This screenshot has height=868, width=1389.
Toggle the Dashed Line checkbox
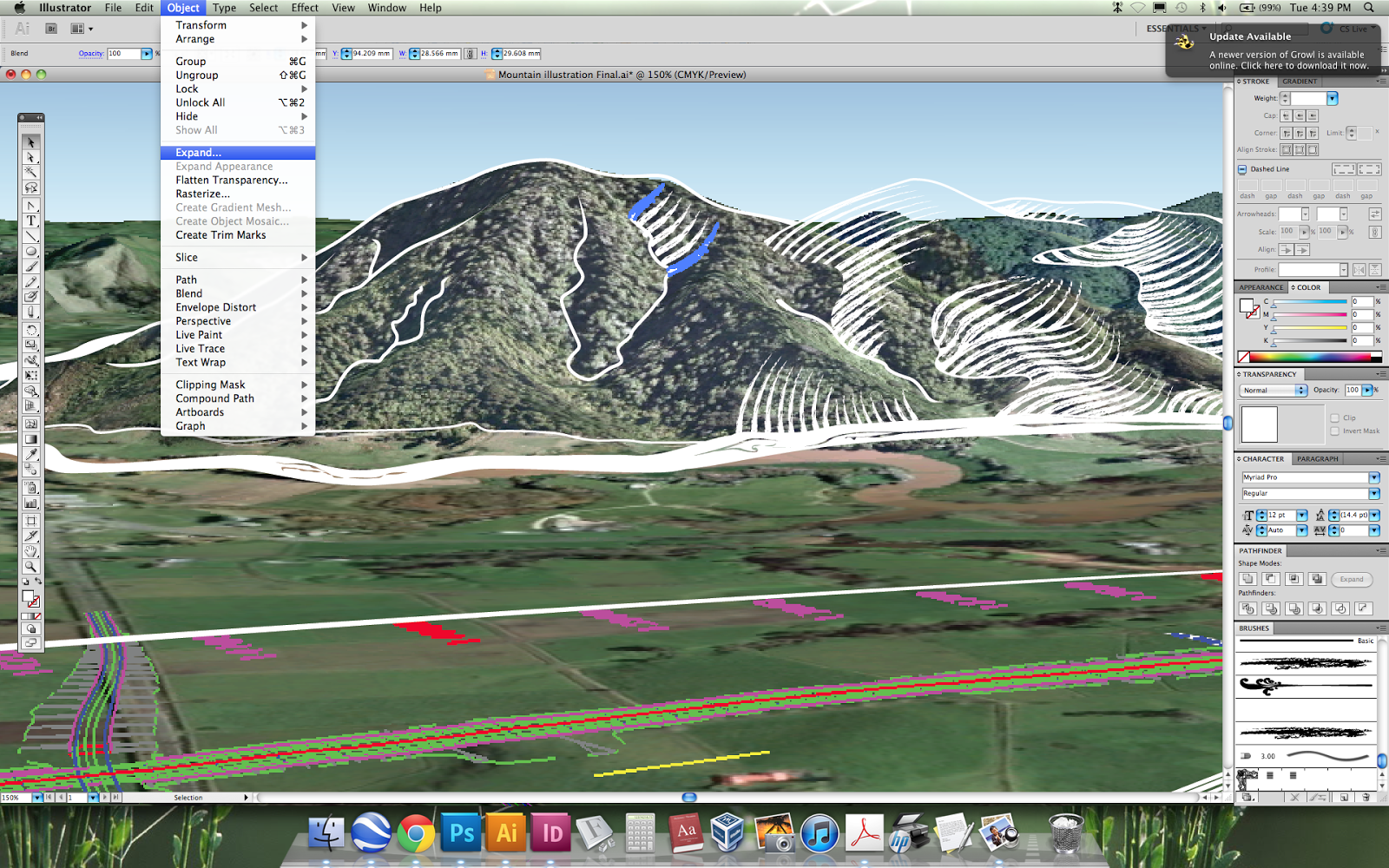pos(1242,169)
